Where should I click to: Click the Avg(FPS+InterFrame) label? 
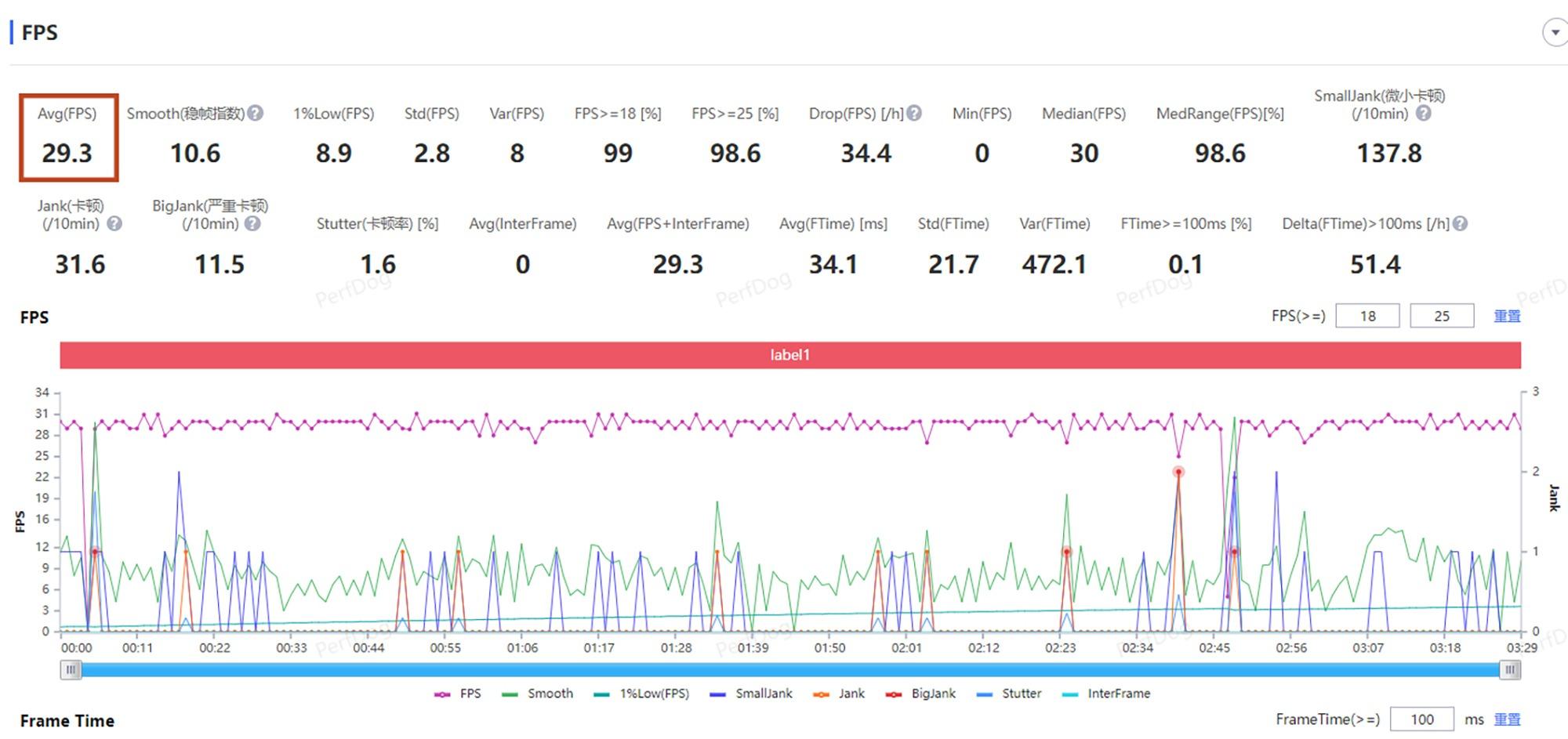tap(678, 224)
